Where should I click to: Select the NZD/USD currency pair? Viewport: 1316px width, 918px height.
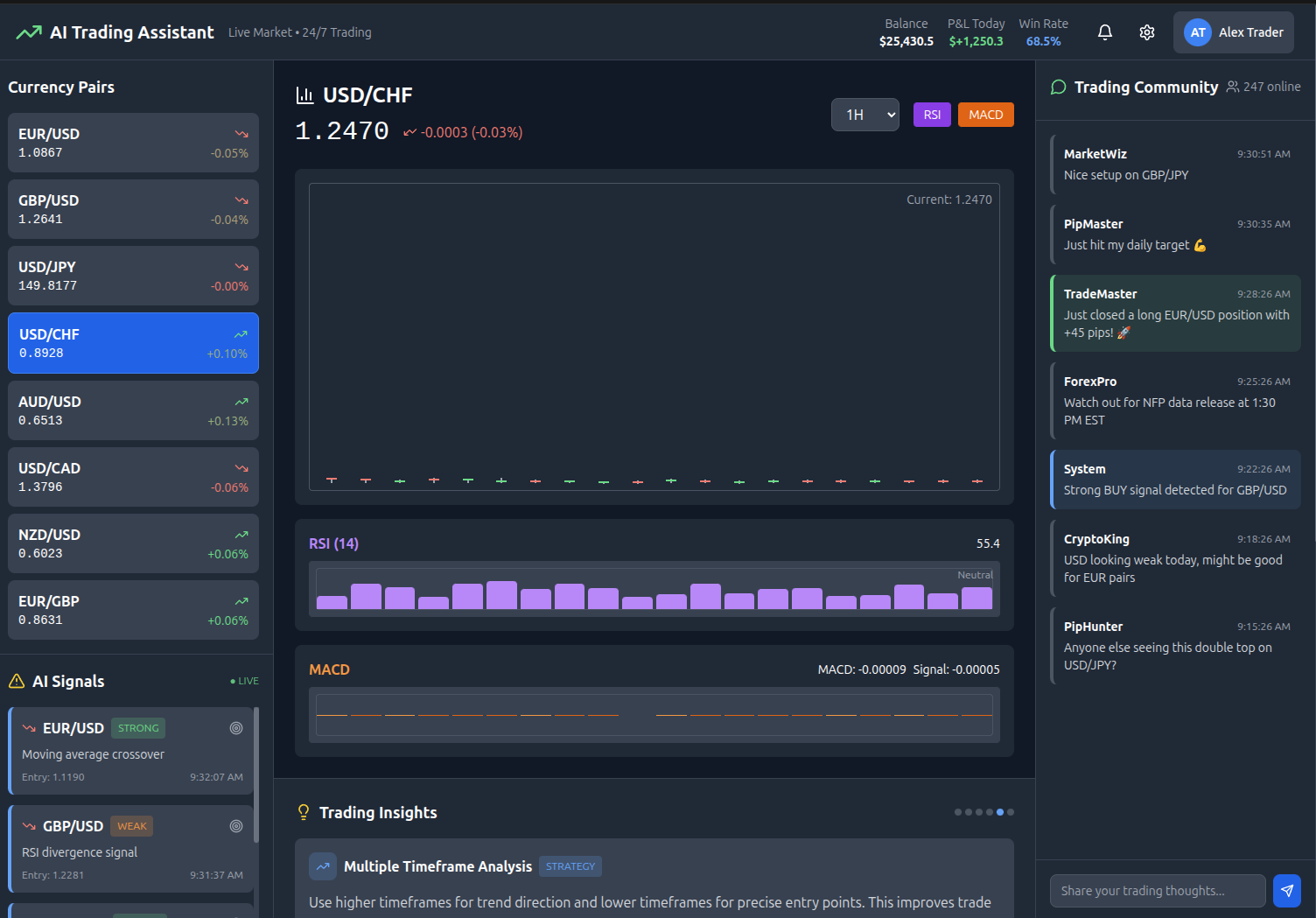(133, 543)
